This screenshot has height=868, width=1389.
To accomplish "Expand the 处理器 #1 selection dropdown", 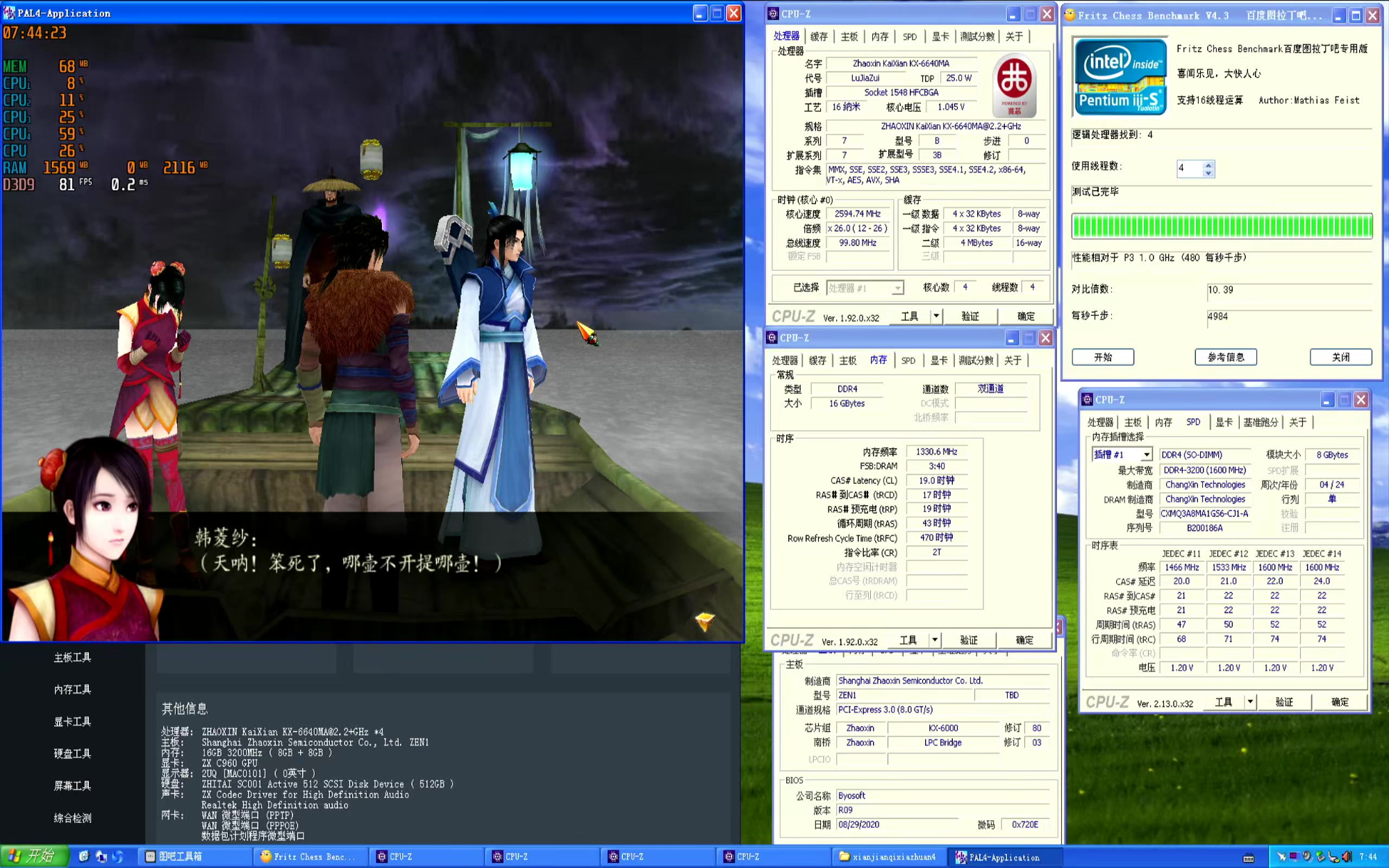I will [897, 288].
